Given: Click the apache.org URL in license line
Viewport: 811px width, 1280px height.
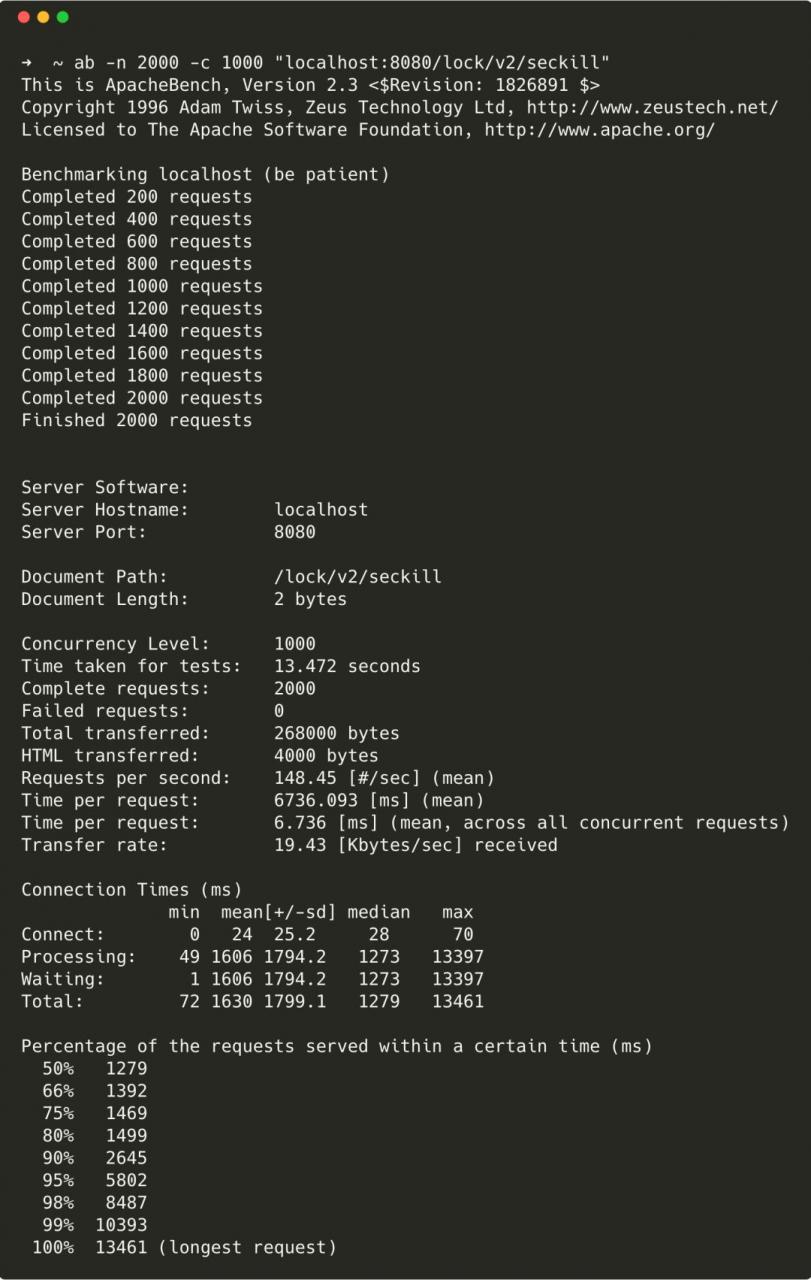Looking at the screenshot, I should pos(600,130).
